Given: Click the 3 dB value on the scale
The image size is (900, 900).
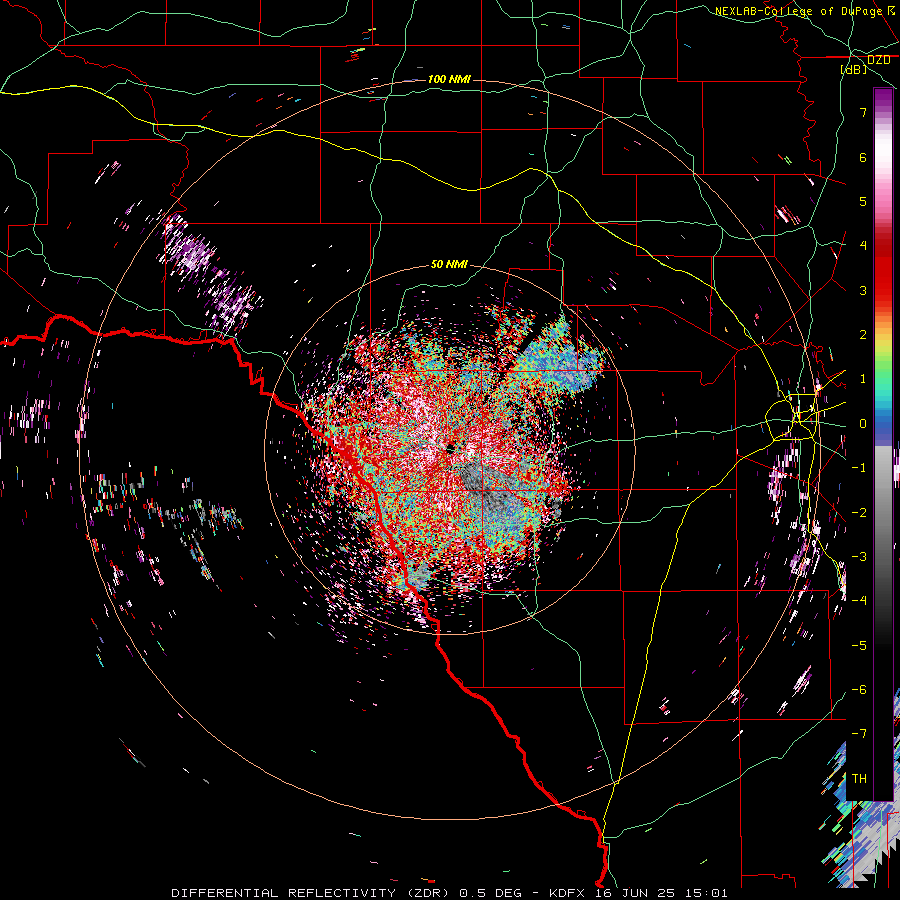Looking at the screenshot, I should pyautogui.click(x=863, y=290).
